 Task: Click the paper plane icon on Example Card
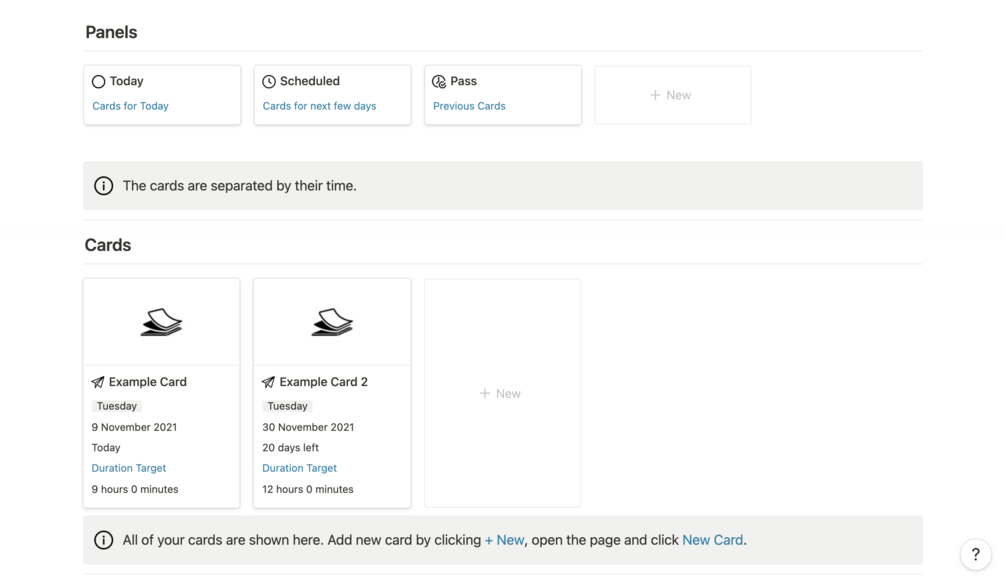coord(98,382)
